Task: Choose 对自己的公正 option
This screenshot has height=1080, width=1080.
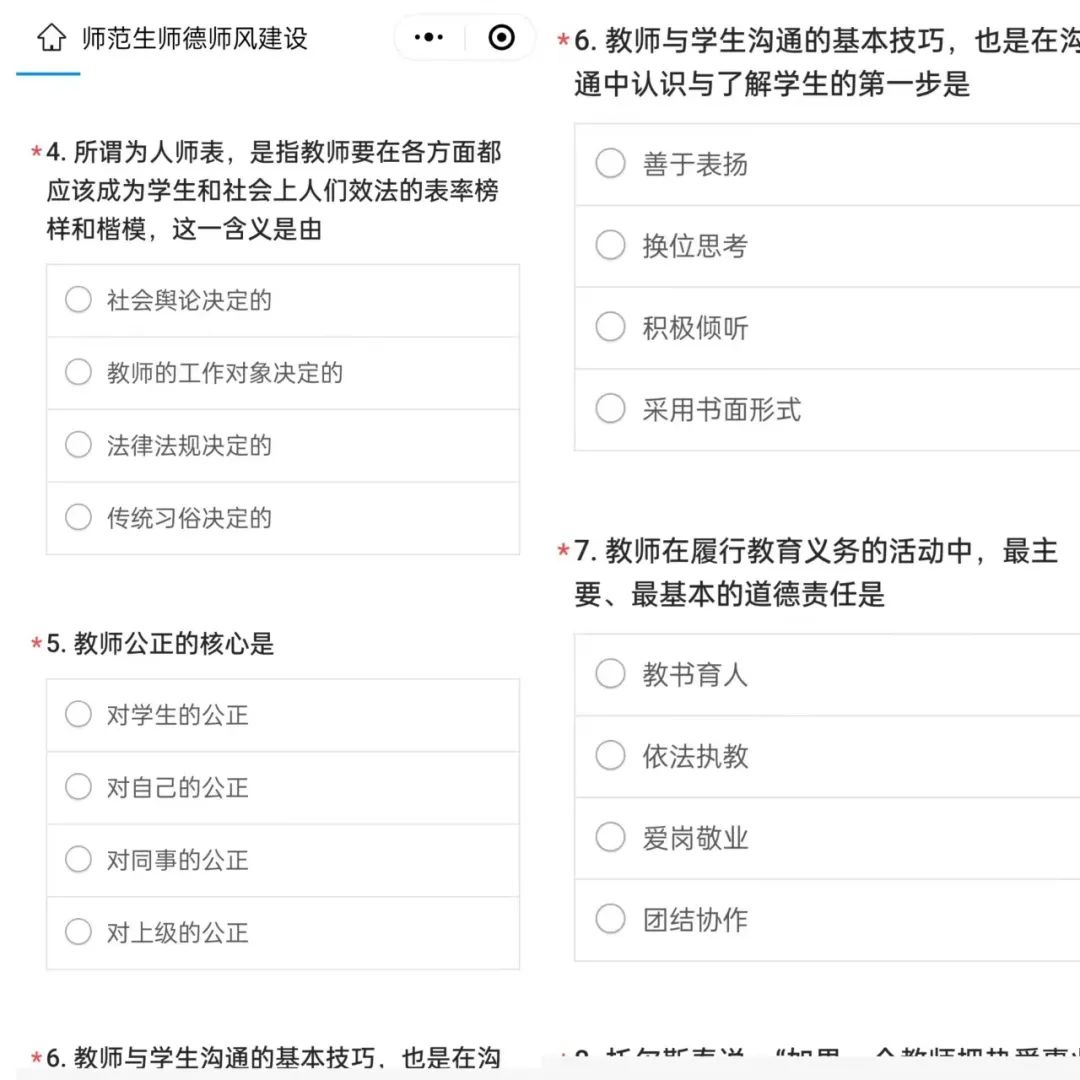Action: click(x=79, y=787)
